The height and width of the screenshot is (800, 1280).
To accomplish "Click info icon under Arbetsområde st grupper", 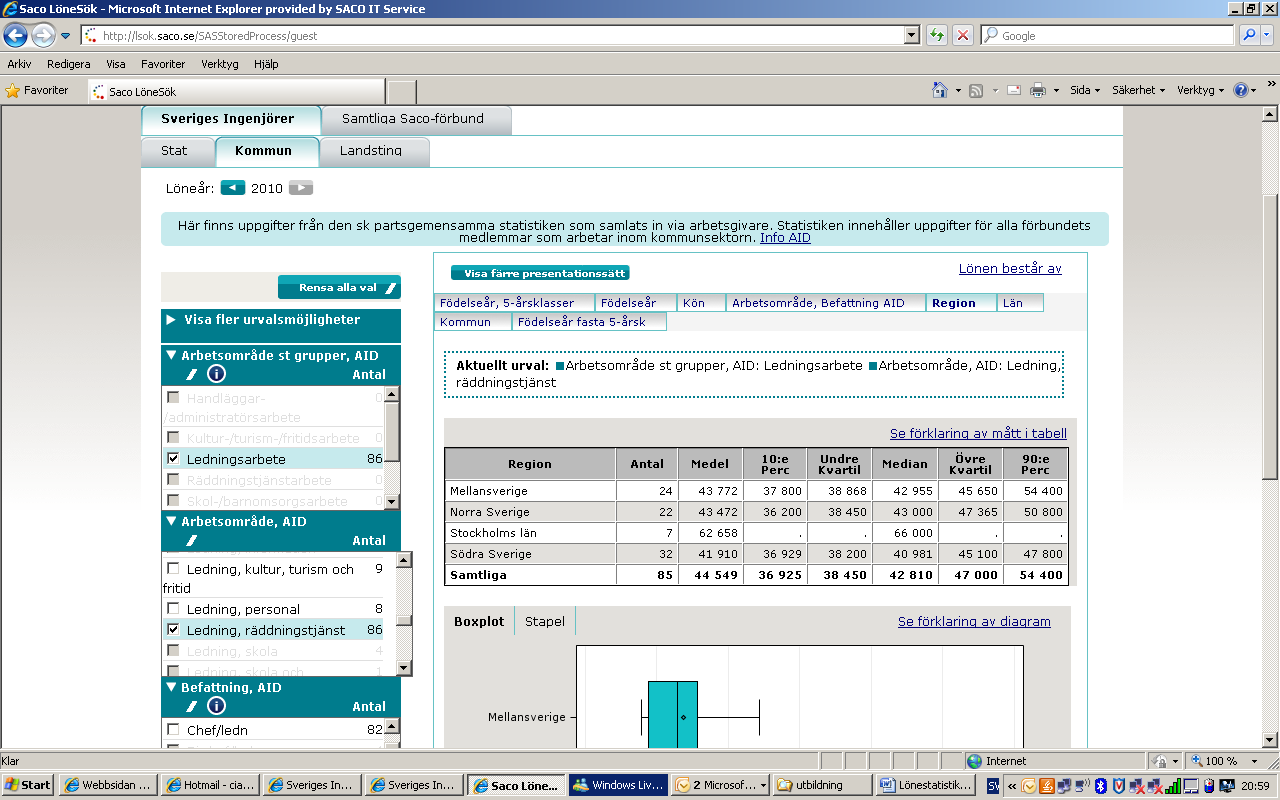I will coord(216,374).
